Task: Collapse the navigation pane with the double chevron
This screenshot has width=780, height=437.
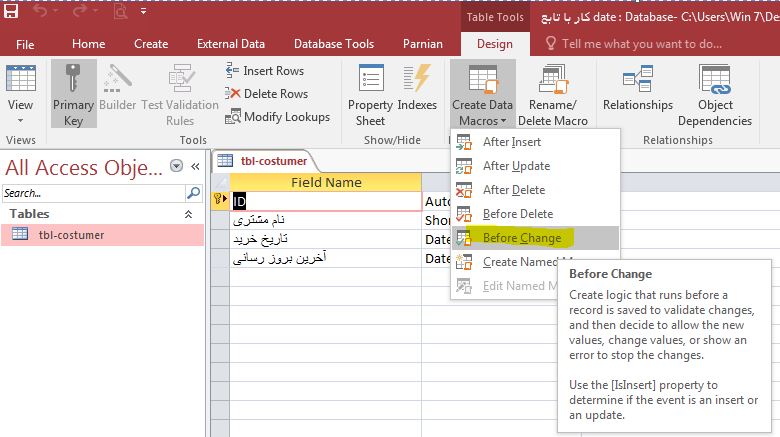Action: tap(195, 166)
